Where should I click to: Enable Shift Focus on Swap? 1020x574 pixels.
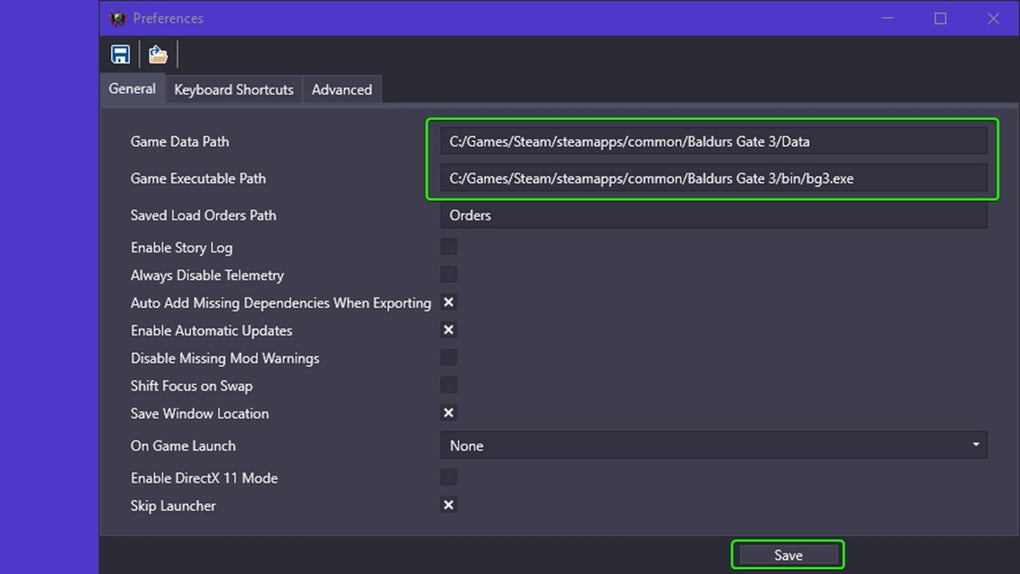coord(449,385)
